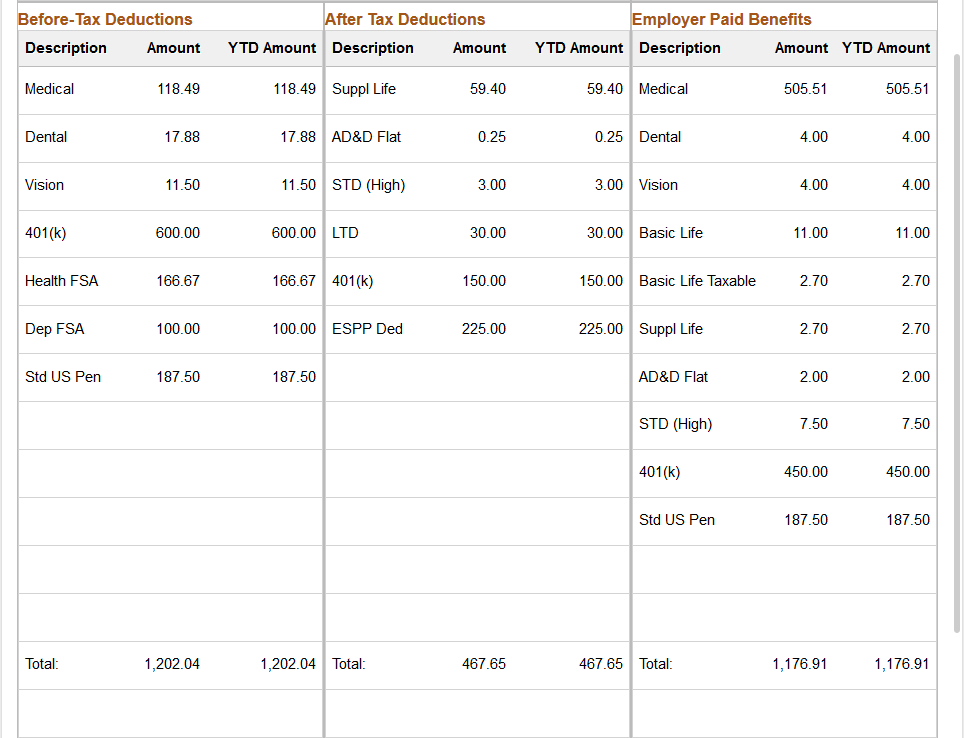The height and width of the screenshot is (738, 964).
Task: Click Vision in Employer Paid Benefits
Action: click(658, 185)
